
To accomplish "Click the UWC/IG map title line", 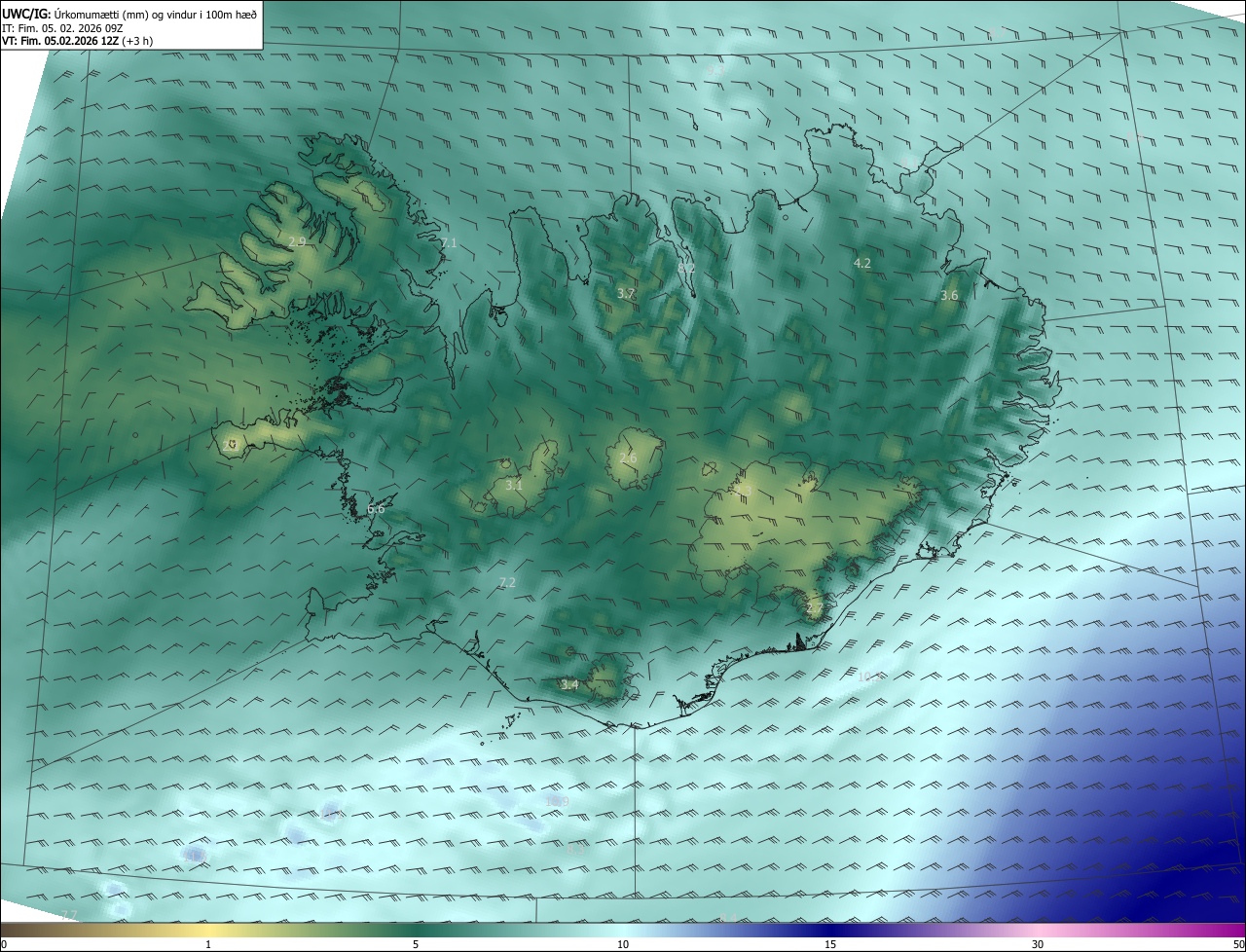I will pyautogui.click(x=129, y=14).
